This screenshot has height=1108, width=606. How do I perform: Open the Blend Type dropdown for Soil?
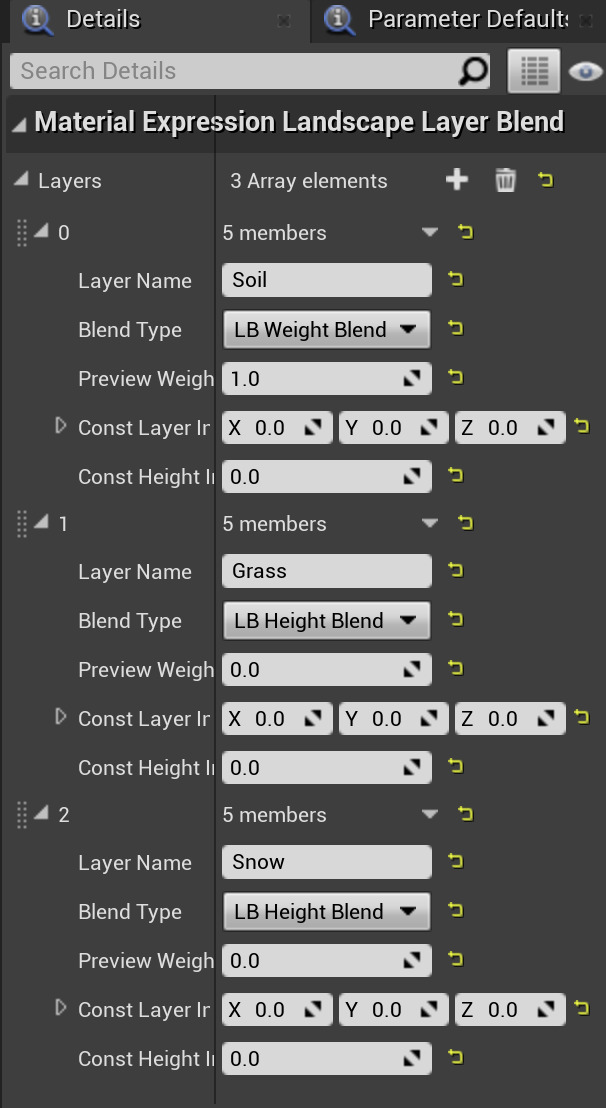(x=326, y=329)
